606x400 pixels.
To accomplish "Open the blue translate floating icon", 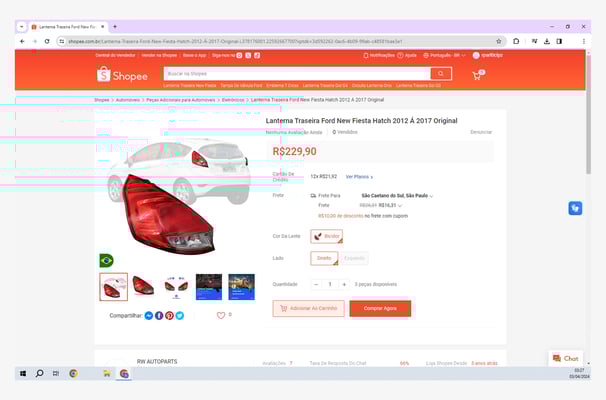I will coord(575,208).
